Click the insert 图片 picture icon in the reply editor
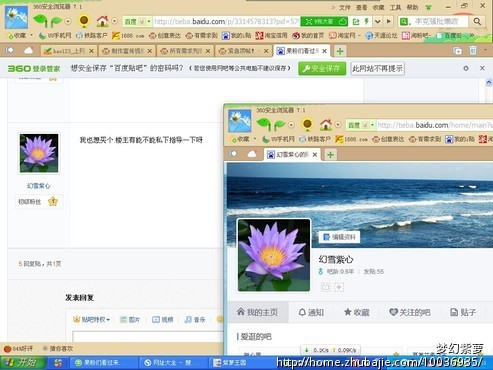493x370 pixels. 129,319
